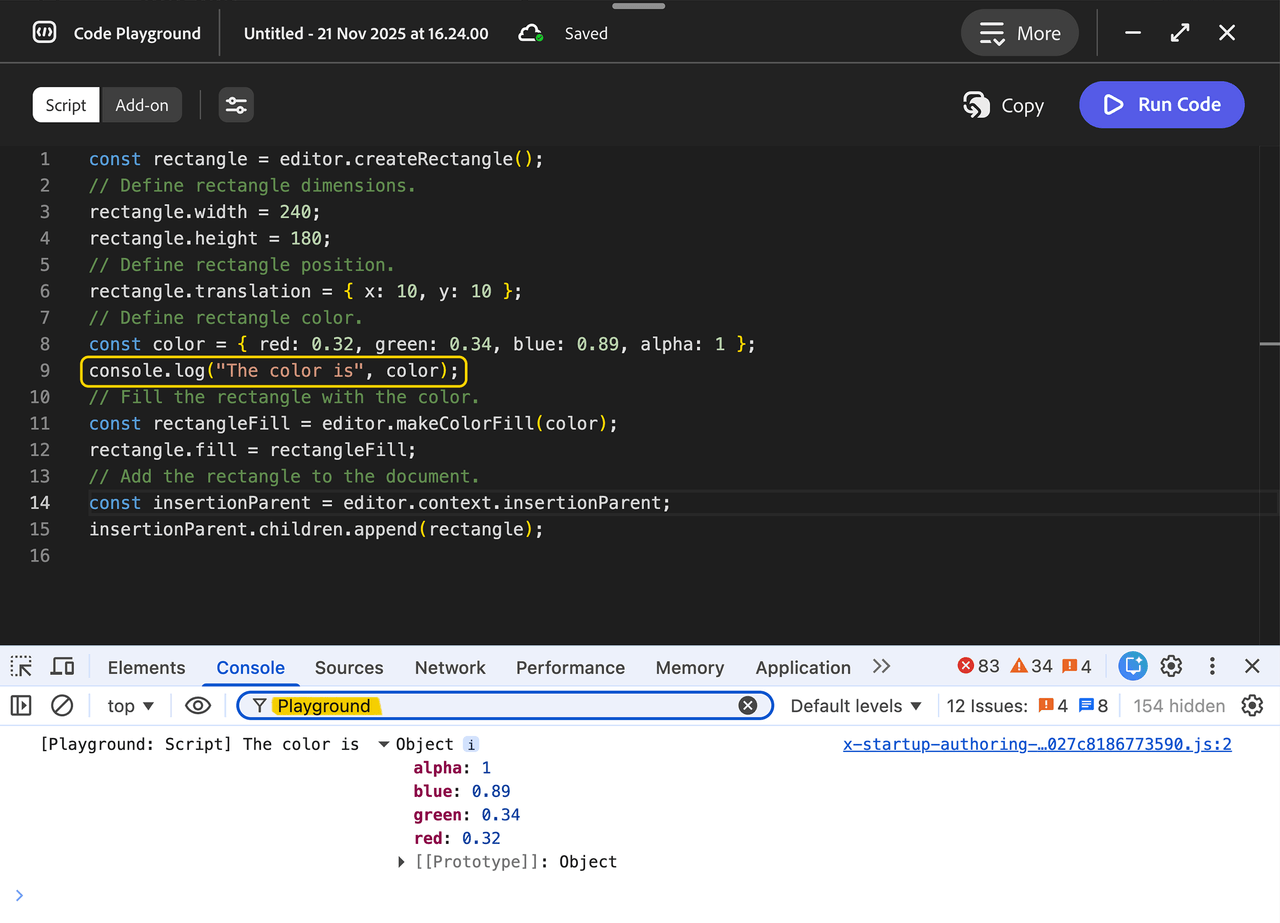Click the cloud Saved sync icon
This screenshot has height=923, width=1280.
pyautogui.click(x=531, y=31)
